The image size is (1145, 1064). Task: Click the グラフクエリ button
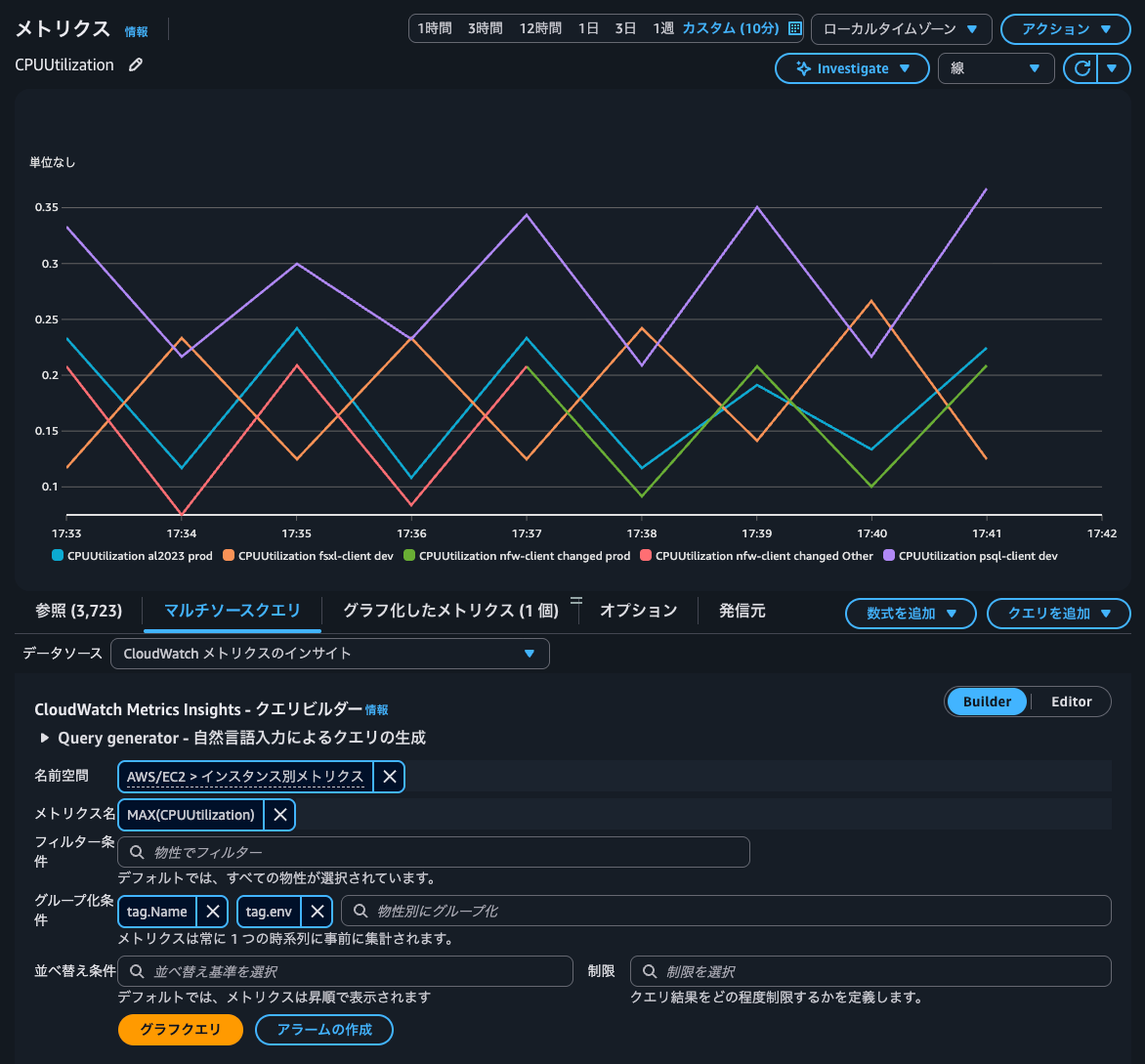pos(180,1030)
